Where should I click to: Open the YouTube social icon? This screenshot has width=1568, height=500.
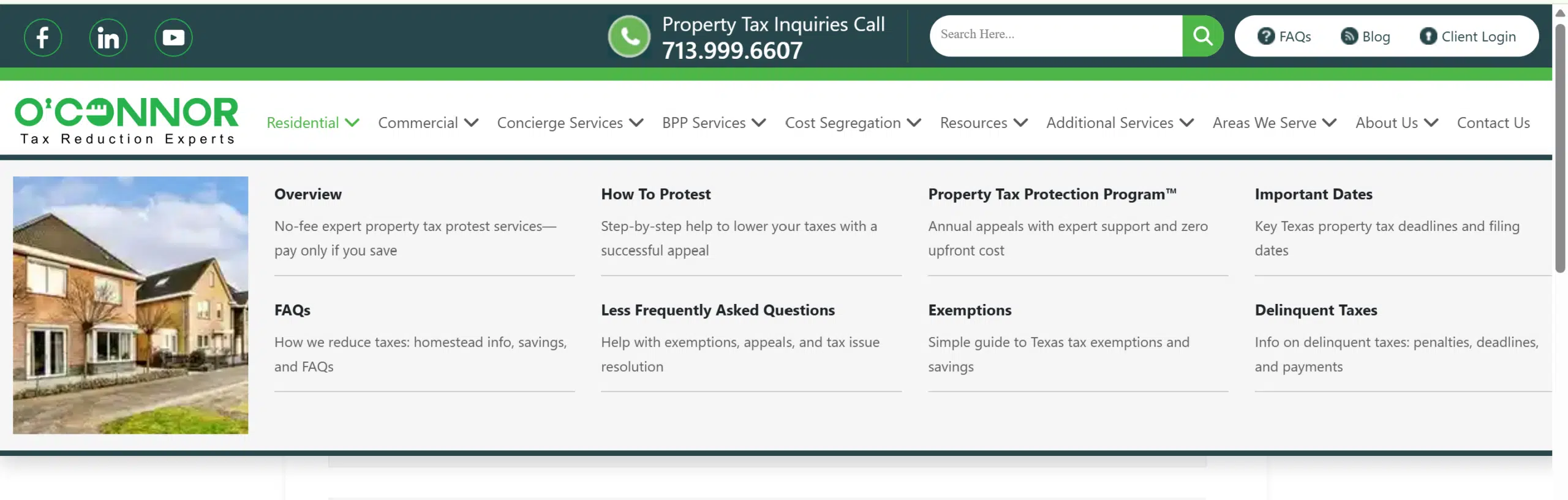173,37
